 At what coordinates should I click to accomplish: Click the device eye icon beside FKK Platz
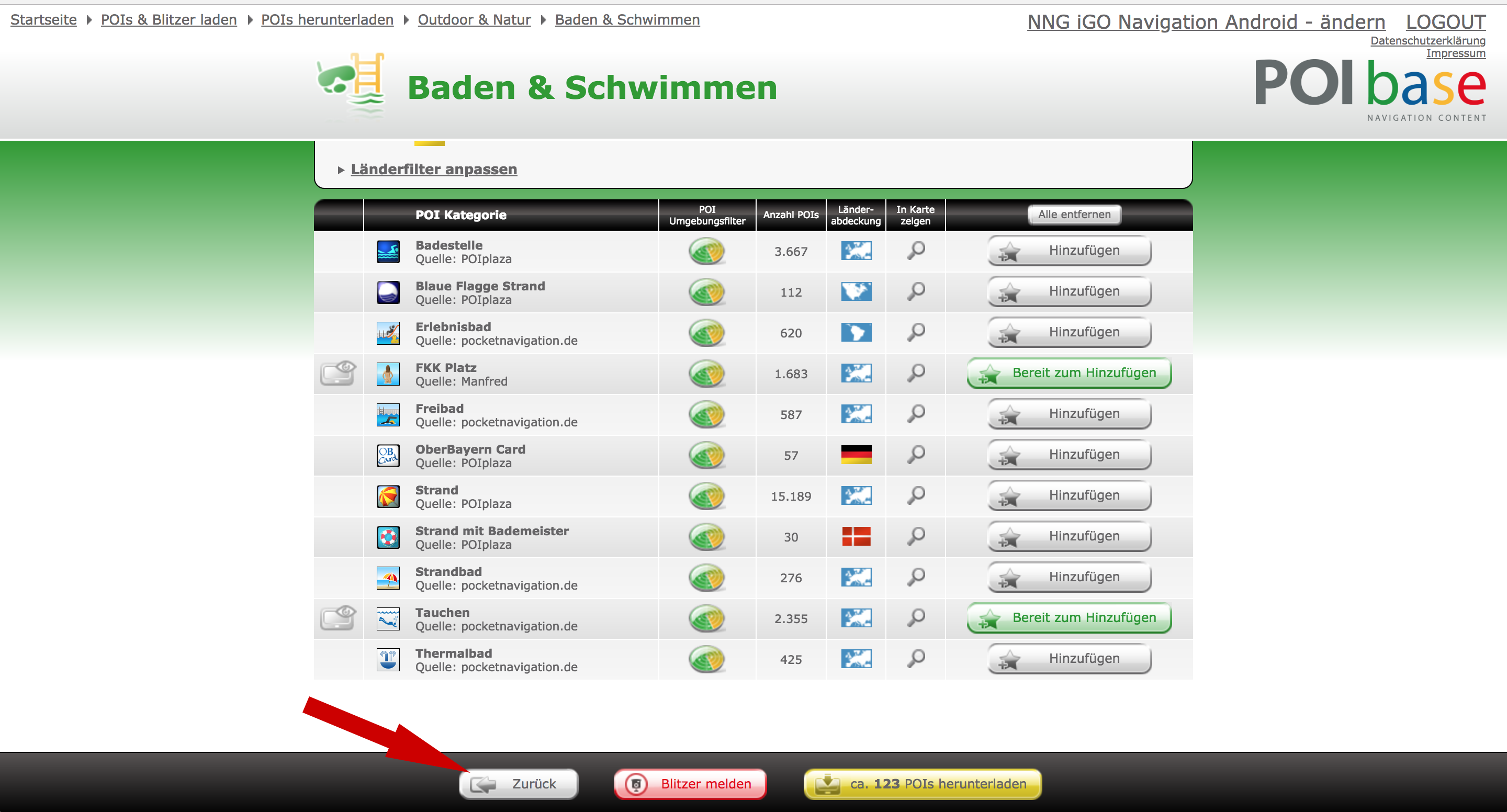click(338, 373)
